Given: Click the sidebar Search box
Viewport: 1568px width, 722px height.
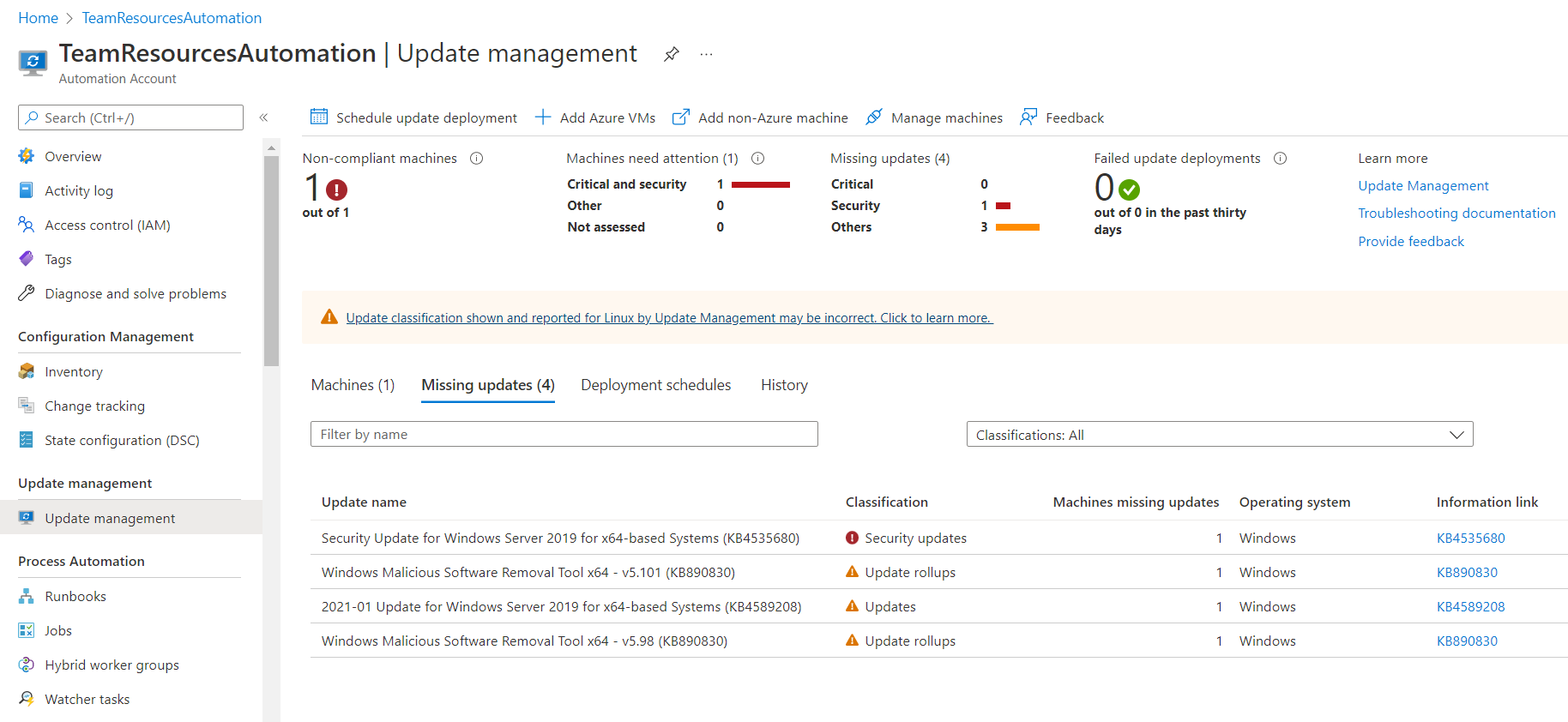Looking at the screenshot, I should (x=131, y=117).
